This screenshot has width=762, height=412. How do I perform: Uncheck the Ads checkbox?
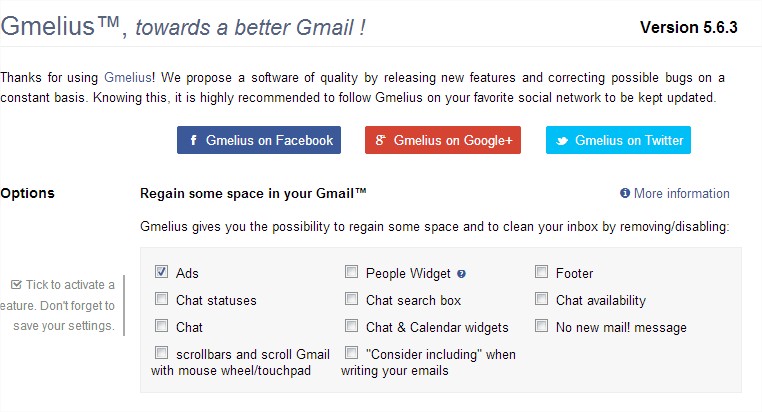161,271
